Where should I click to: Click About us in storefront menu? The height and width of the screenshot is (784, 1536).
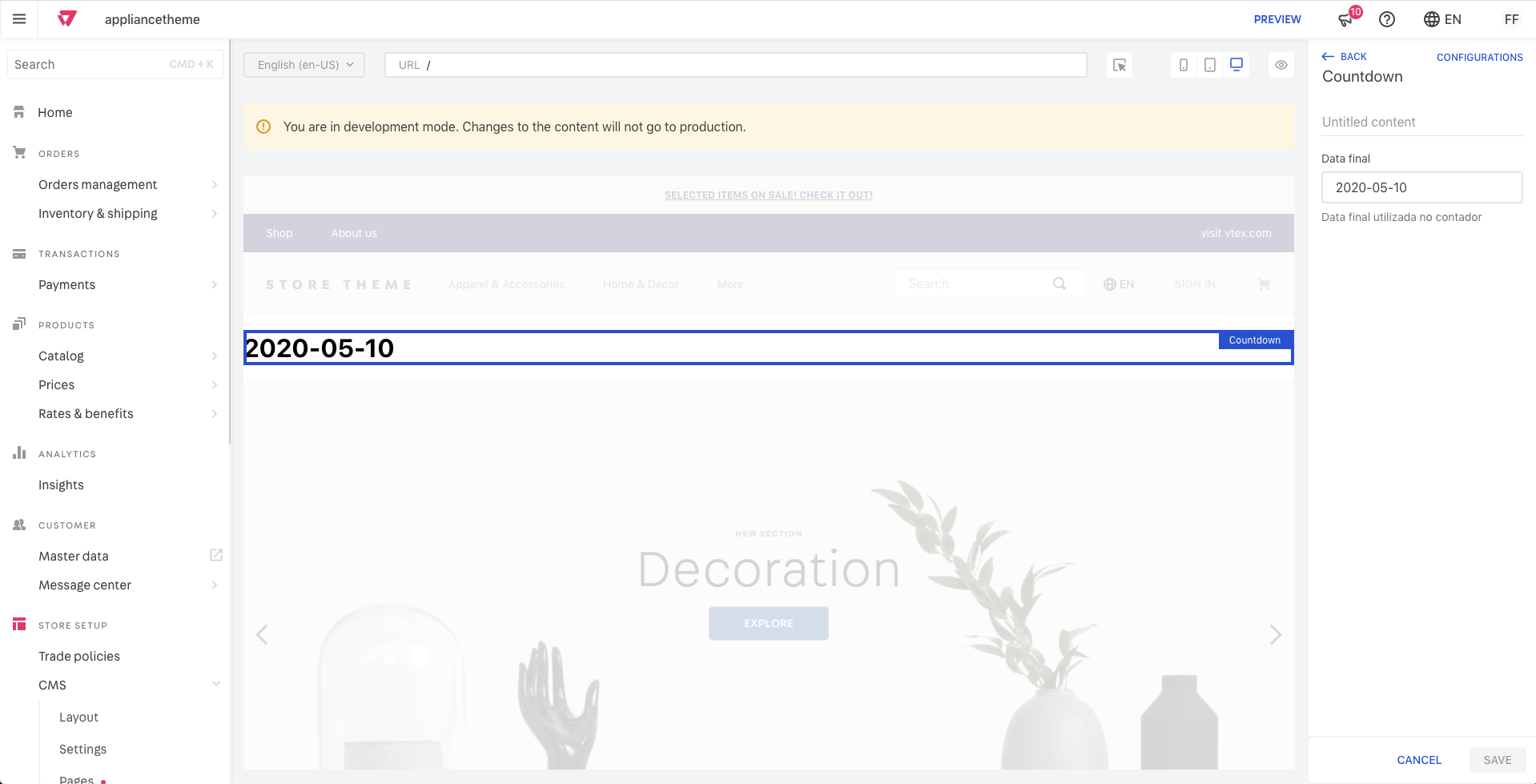(x=354, y=233)
